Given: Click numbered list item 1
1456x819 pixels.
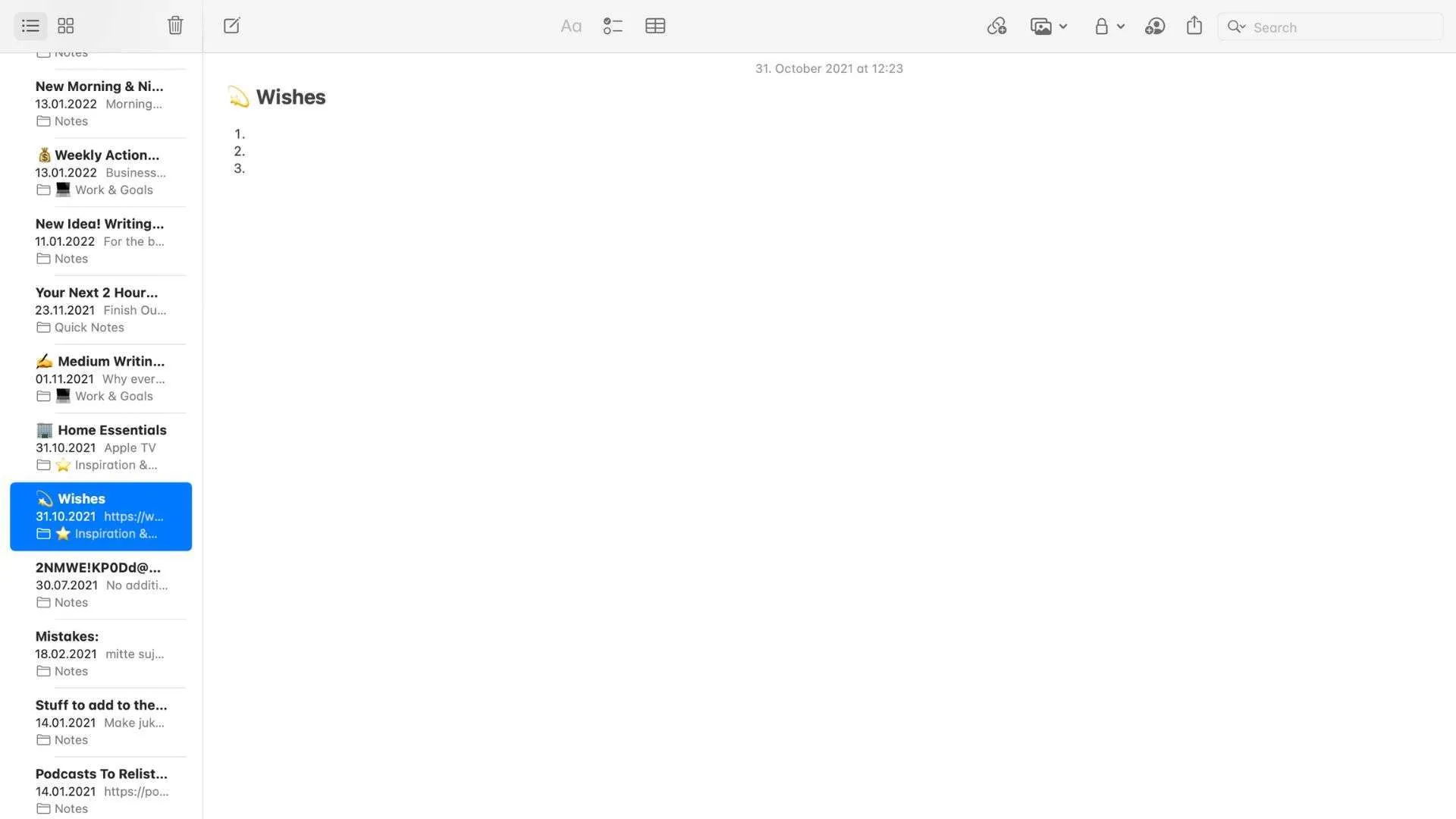Looking at the screenshot, I should pyautogui.click(x=240, y=134).
